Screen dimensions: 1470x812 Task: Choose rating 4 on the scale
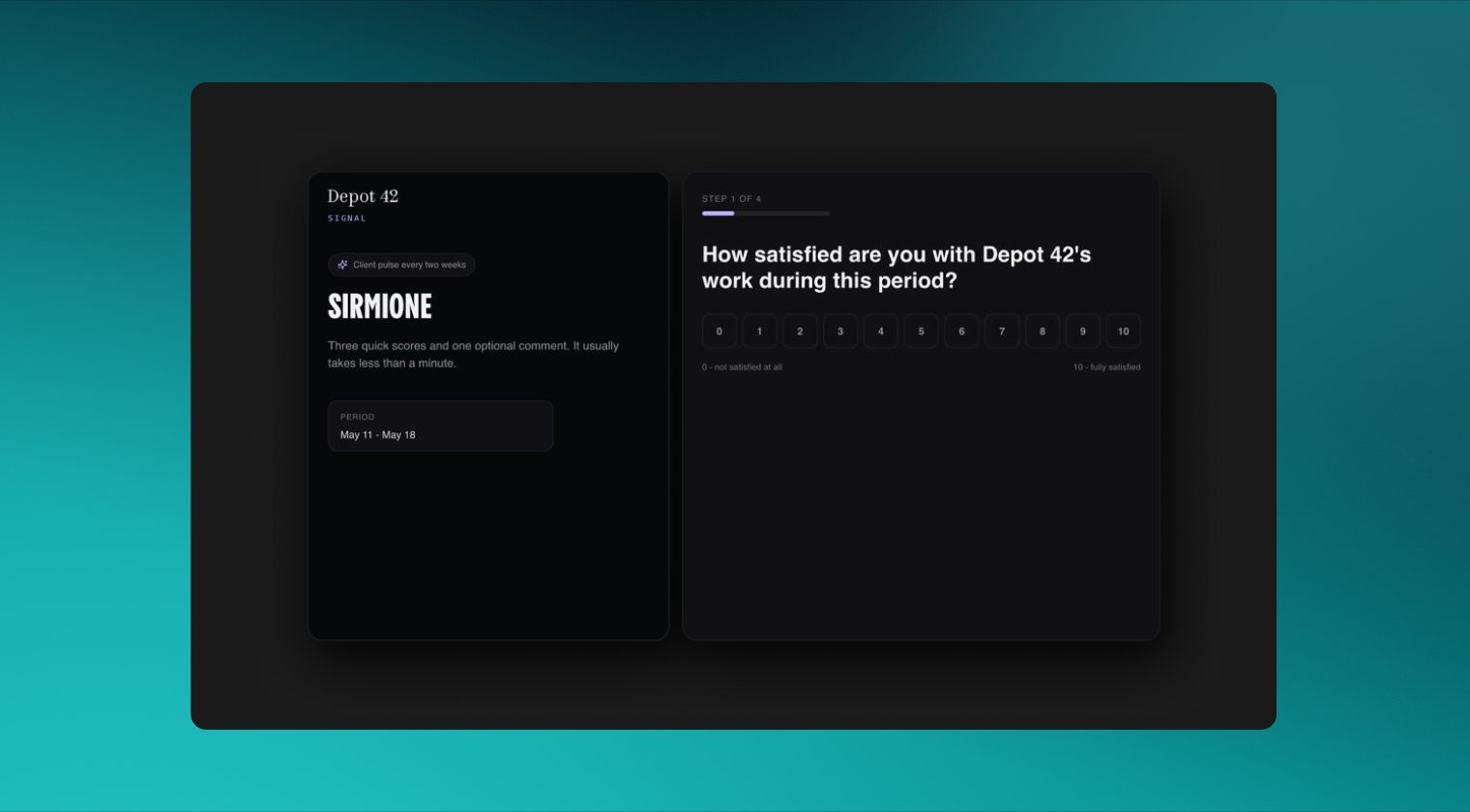click(881, 331)
